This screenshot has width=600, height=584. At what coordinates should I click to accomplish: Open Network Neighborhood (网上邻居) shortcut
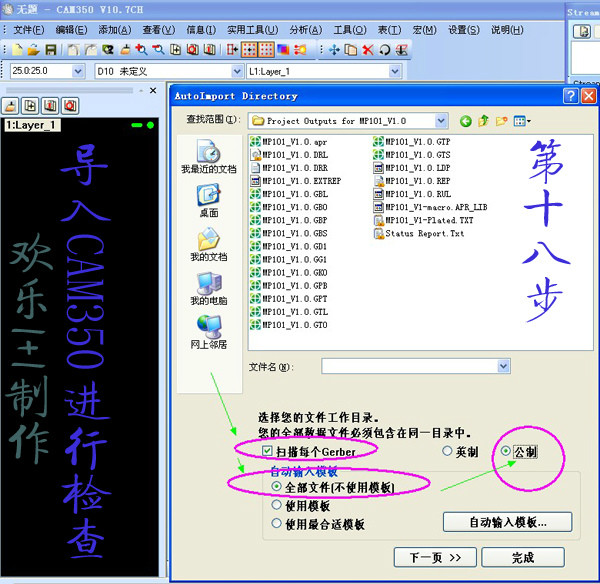[209, 332]
